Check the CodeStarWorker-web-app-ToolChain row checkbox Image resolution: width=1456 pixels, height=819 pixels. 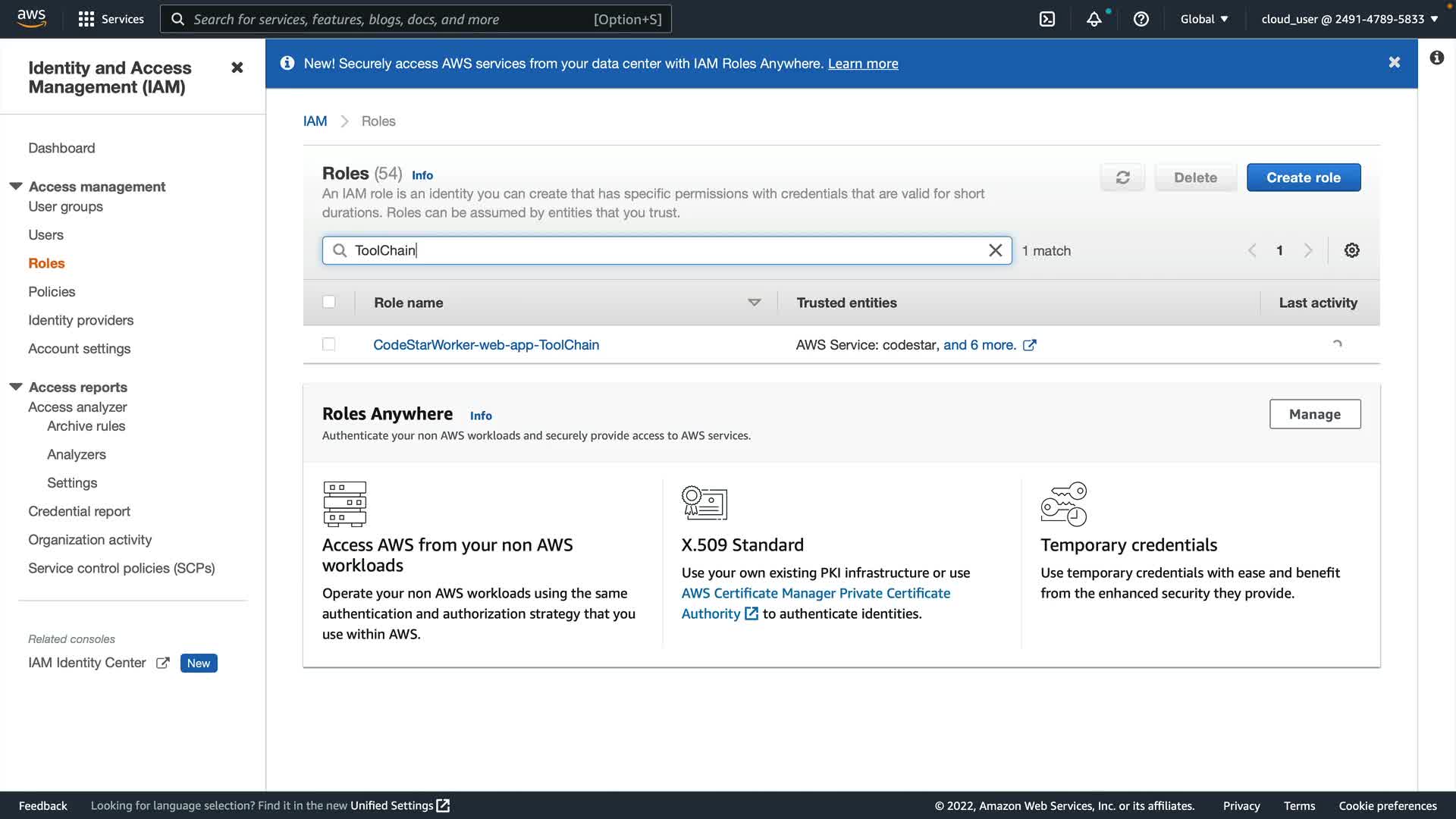(x=328, y=344)
